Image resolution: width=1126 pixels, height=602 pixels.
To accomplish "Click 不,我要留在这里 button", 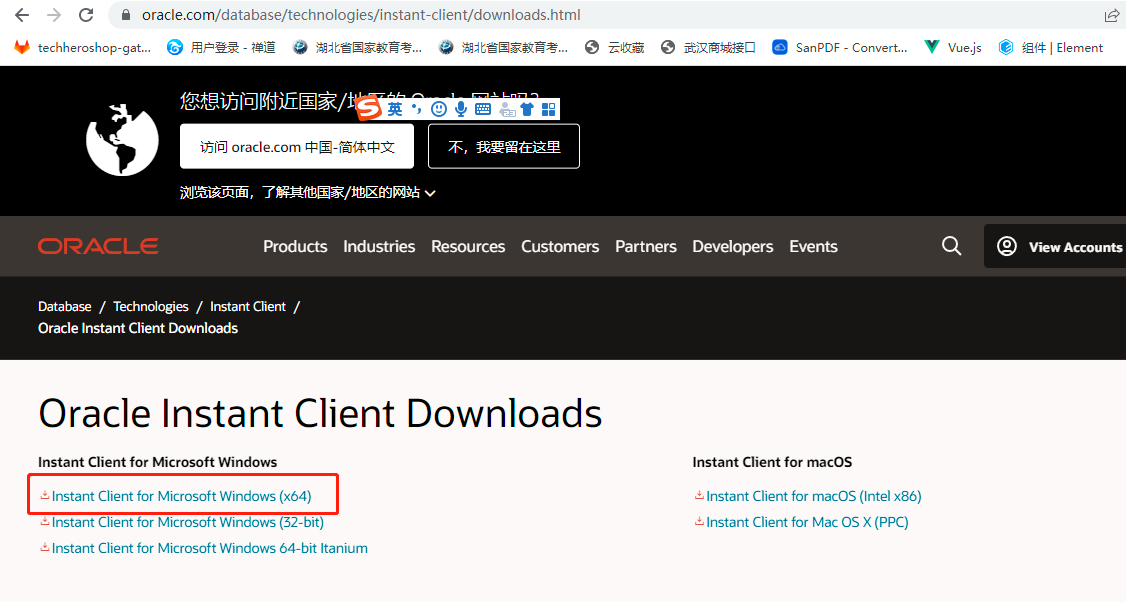I will [503, 147].
